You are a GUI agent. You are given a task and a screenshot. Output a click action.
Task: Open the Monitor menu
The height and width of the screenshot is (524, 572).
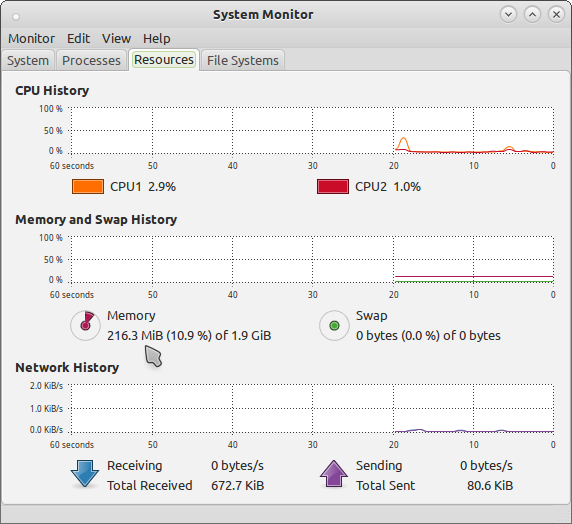pos(31,38)
